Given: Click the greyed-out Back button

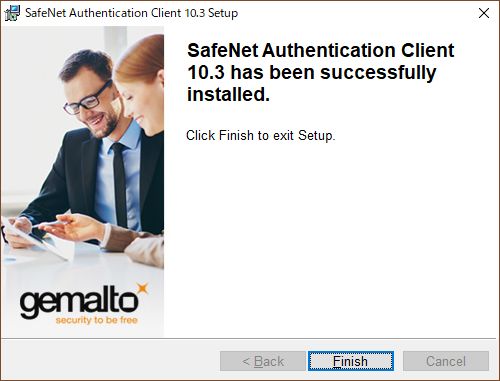Looking at the screenshot, I should (x=263, y=361).
